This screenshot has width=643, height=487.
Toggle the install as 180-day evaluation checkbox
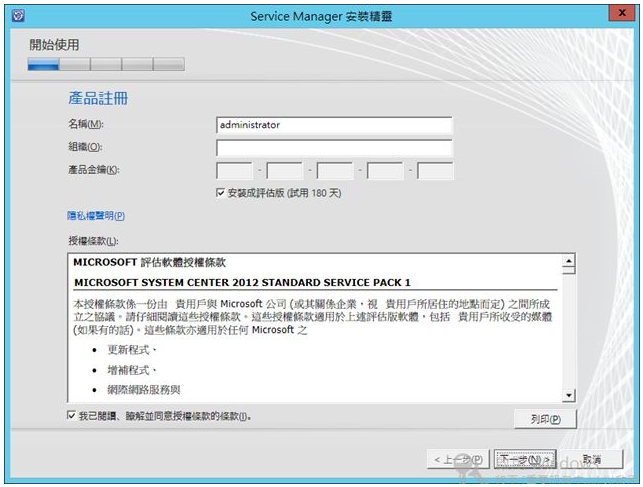coord(220,193)
